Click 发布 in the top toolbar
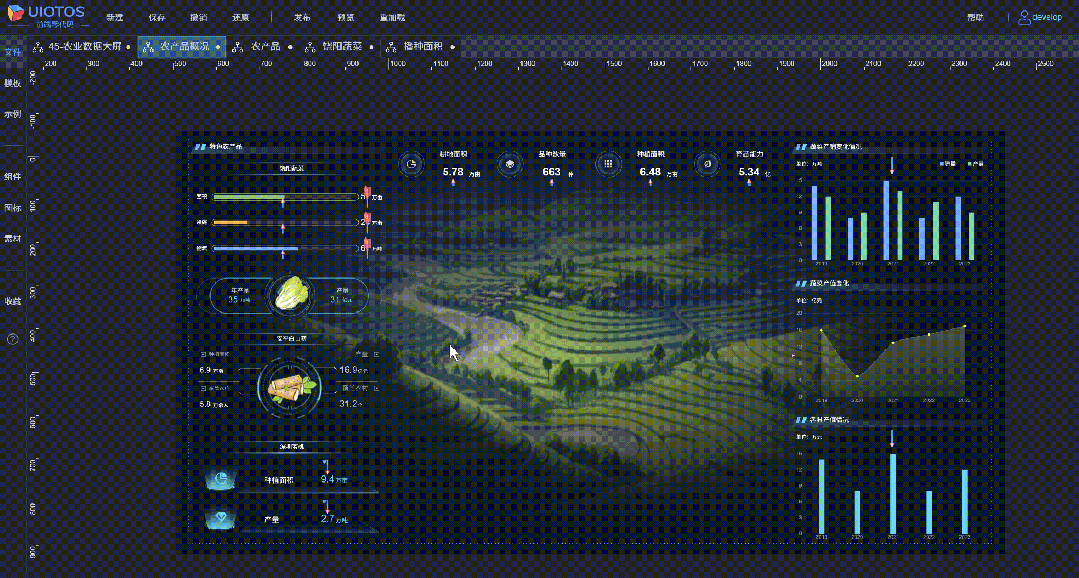This screenshot has width=1079, height=578. coord(301,17)
